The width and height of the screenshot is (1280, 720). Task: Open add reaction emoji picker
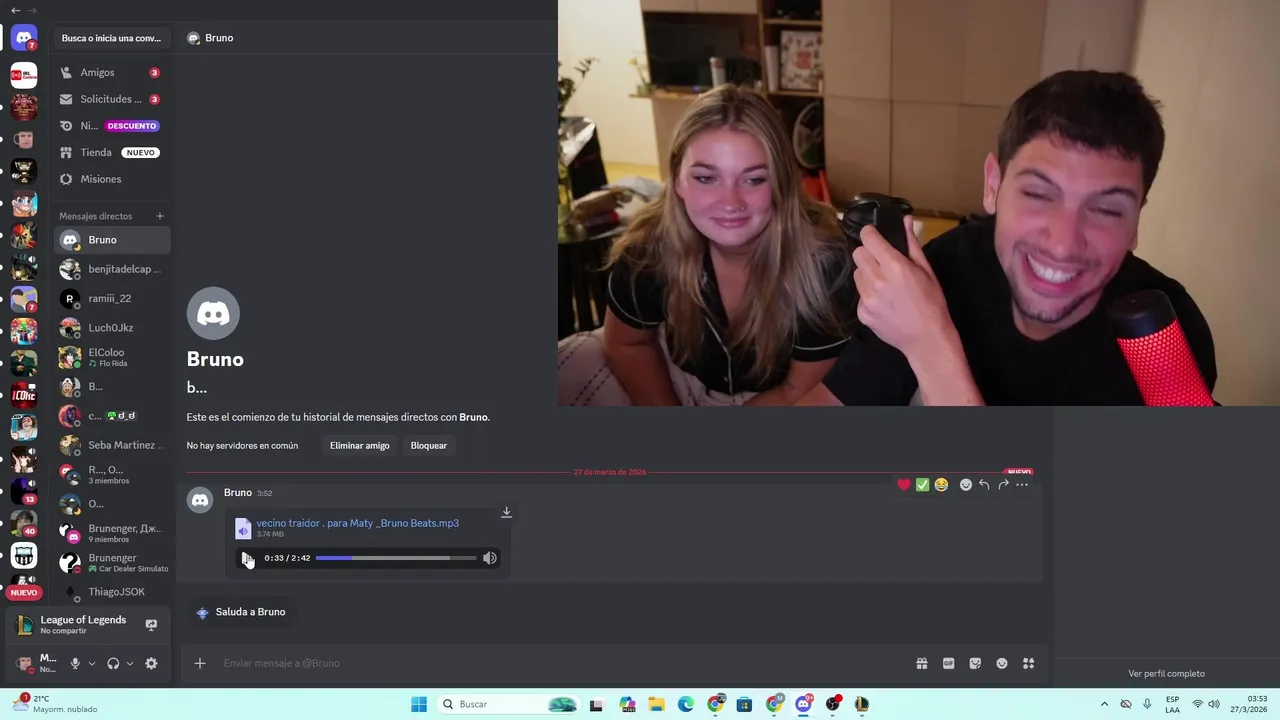pos(966,485)
